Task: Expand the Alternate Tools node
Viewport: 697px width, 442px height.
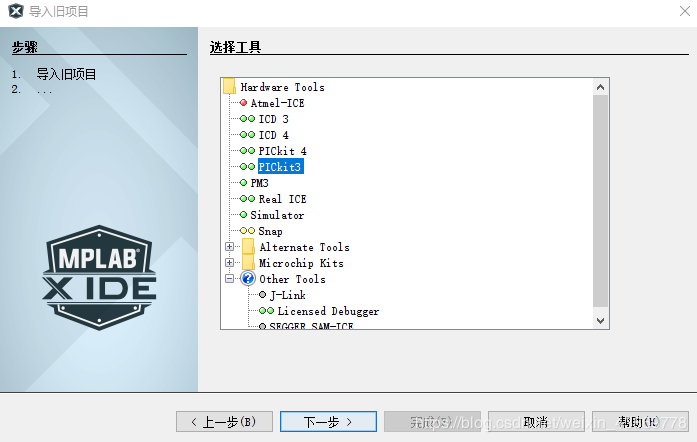Action: coord(229,247)
